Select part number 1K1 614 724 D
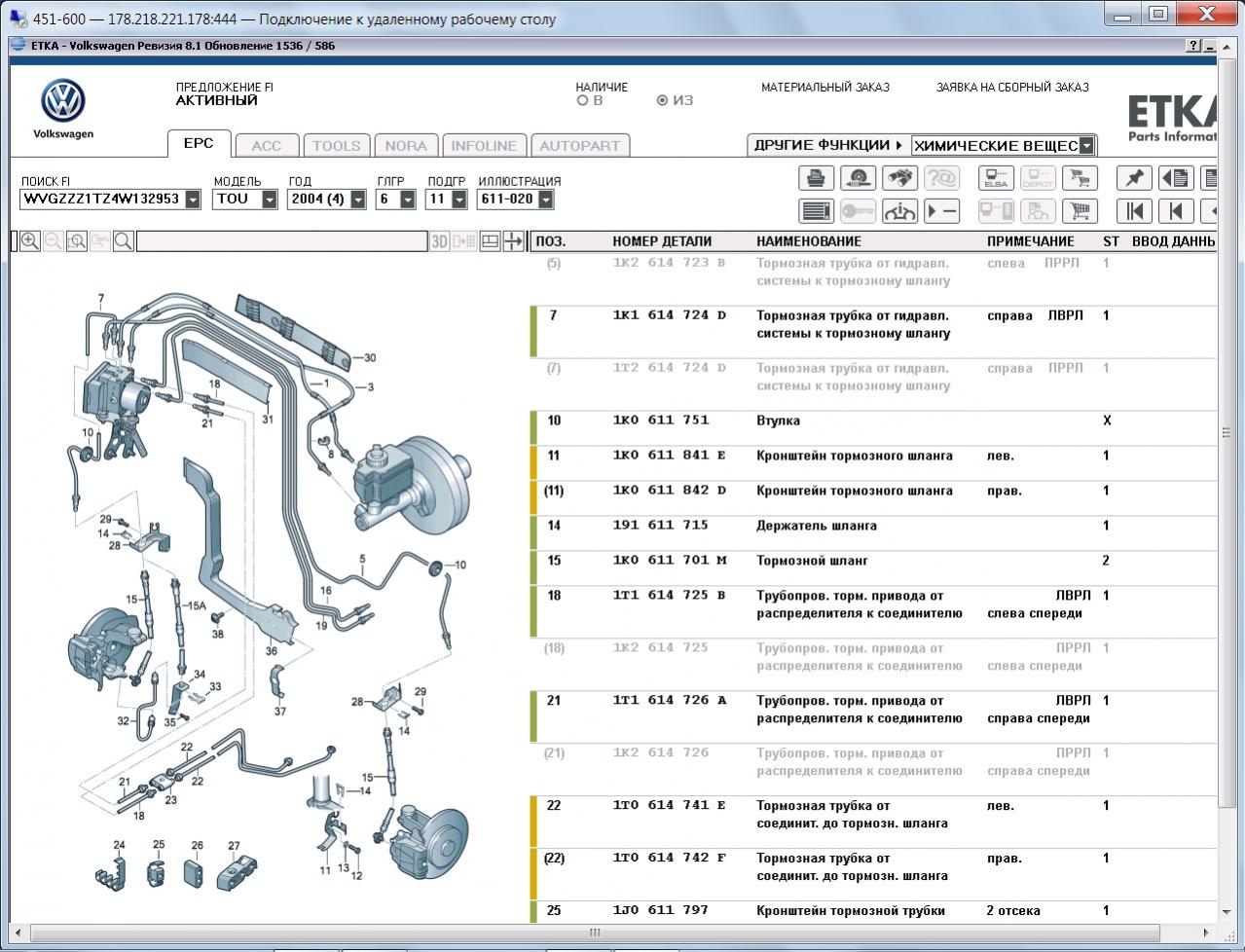This screenshot has height=952, width=1245. (x=669, y=315)
